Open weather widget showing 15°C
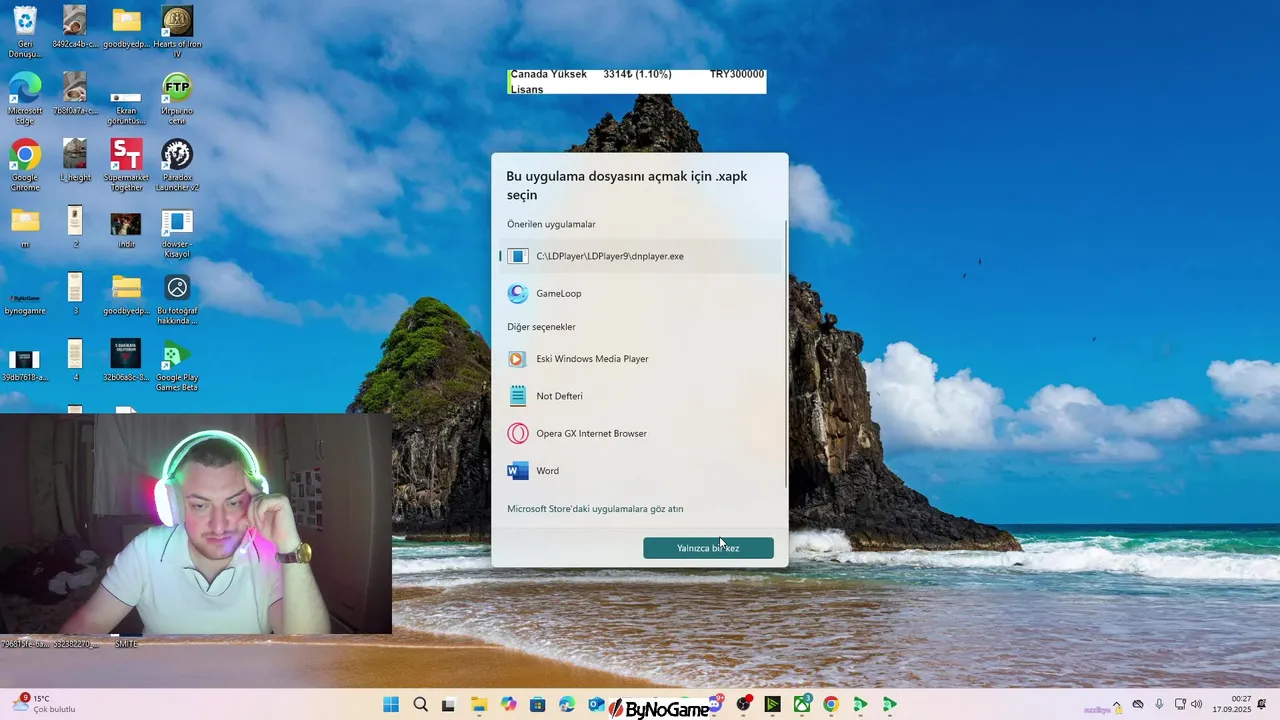The height and width of the screenshot is (720, 1280). click(x=45, y=704)
